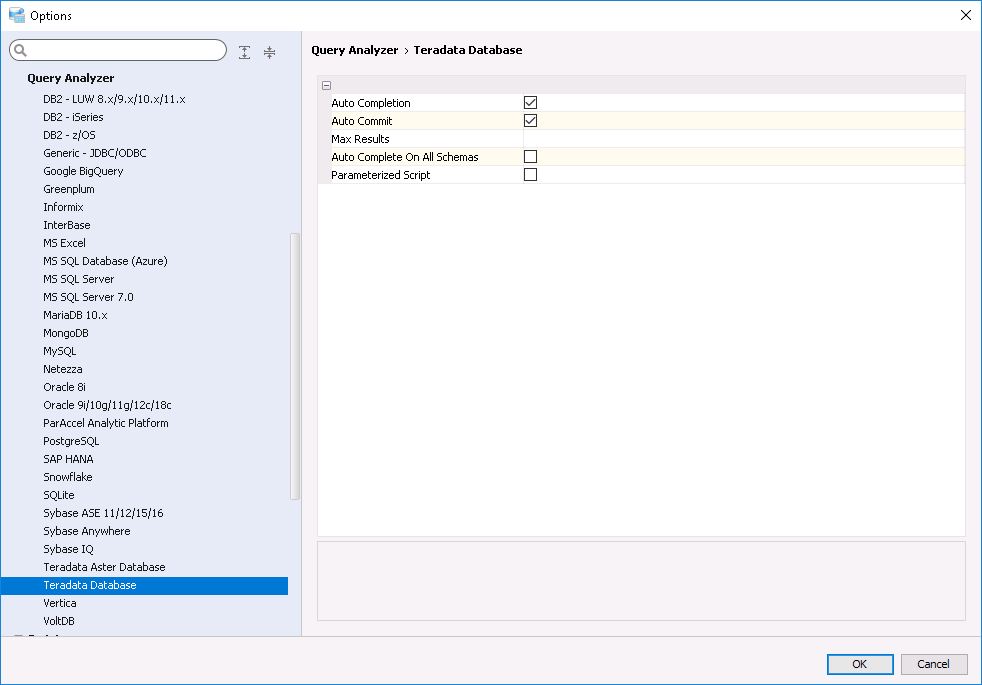Click the Max Results value field

pos(740,139)
